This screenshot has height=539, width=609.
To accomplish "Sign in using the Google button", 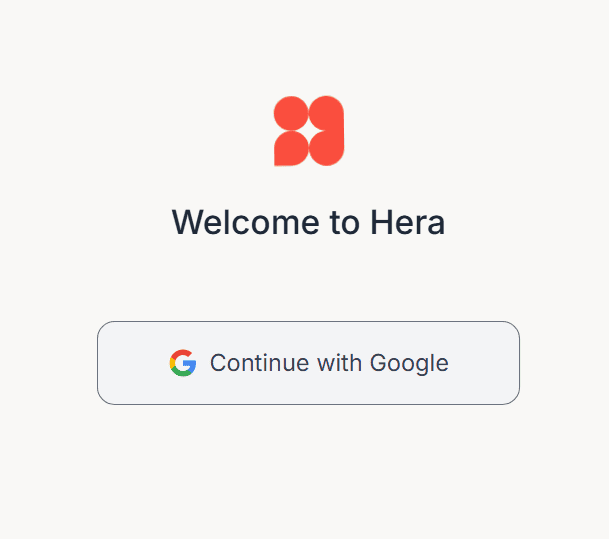I will [x=308, y=363].
